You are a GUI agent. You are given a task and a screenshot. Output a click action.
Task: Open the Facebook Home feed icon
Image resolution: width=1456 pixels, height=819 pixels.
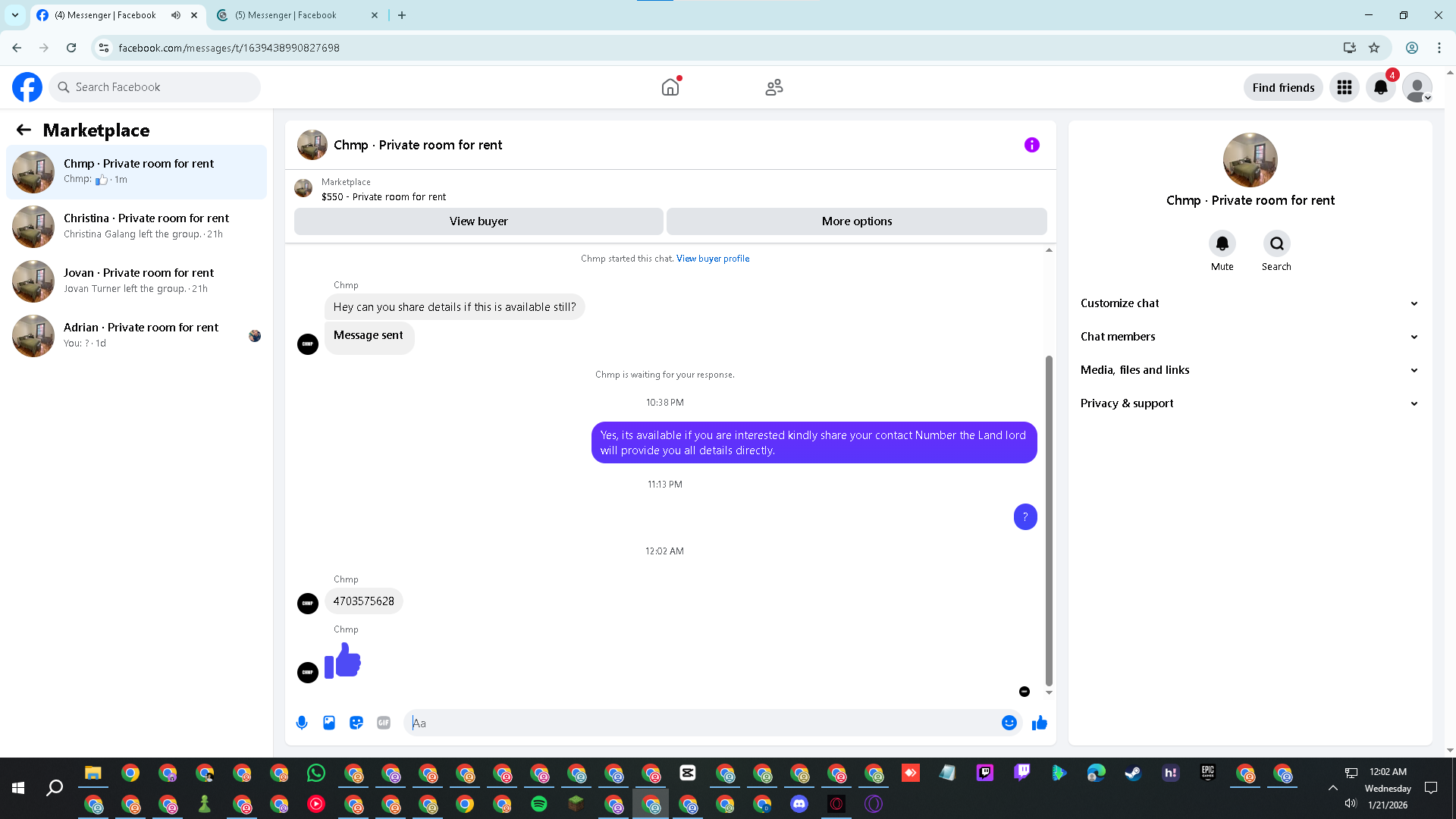(670, 87)
